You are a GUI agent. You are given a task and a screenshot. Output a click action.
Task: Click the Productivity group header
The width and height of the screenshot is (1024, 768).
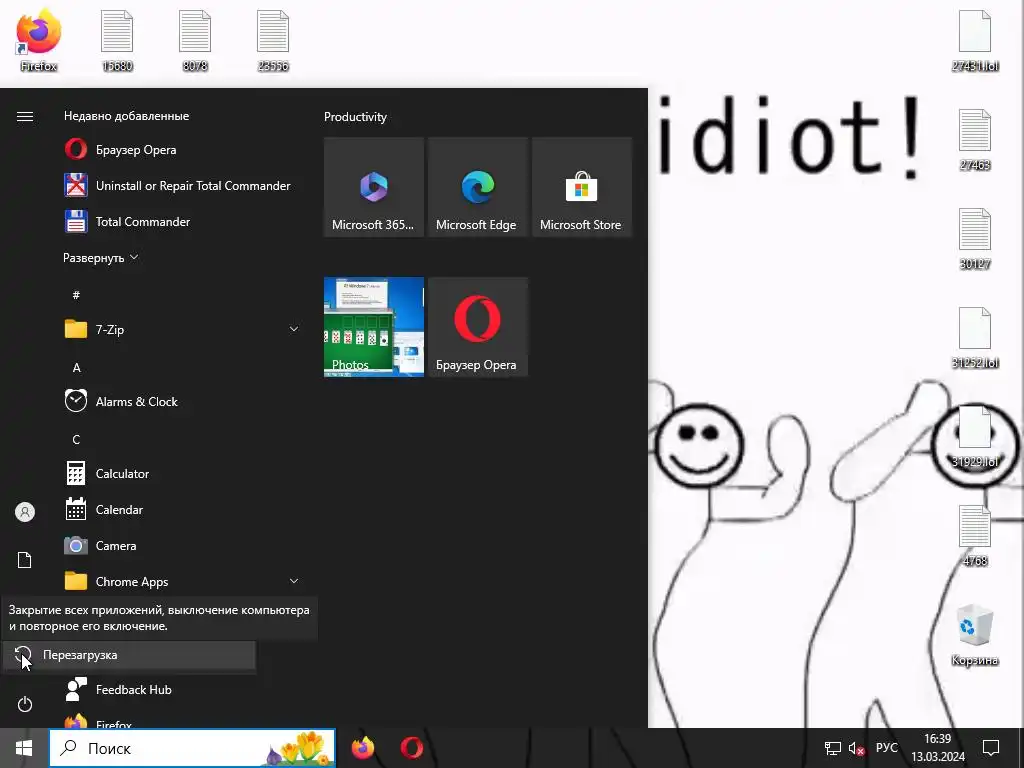tap(355, 117)
